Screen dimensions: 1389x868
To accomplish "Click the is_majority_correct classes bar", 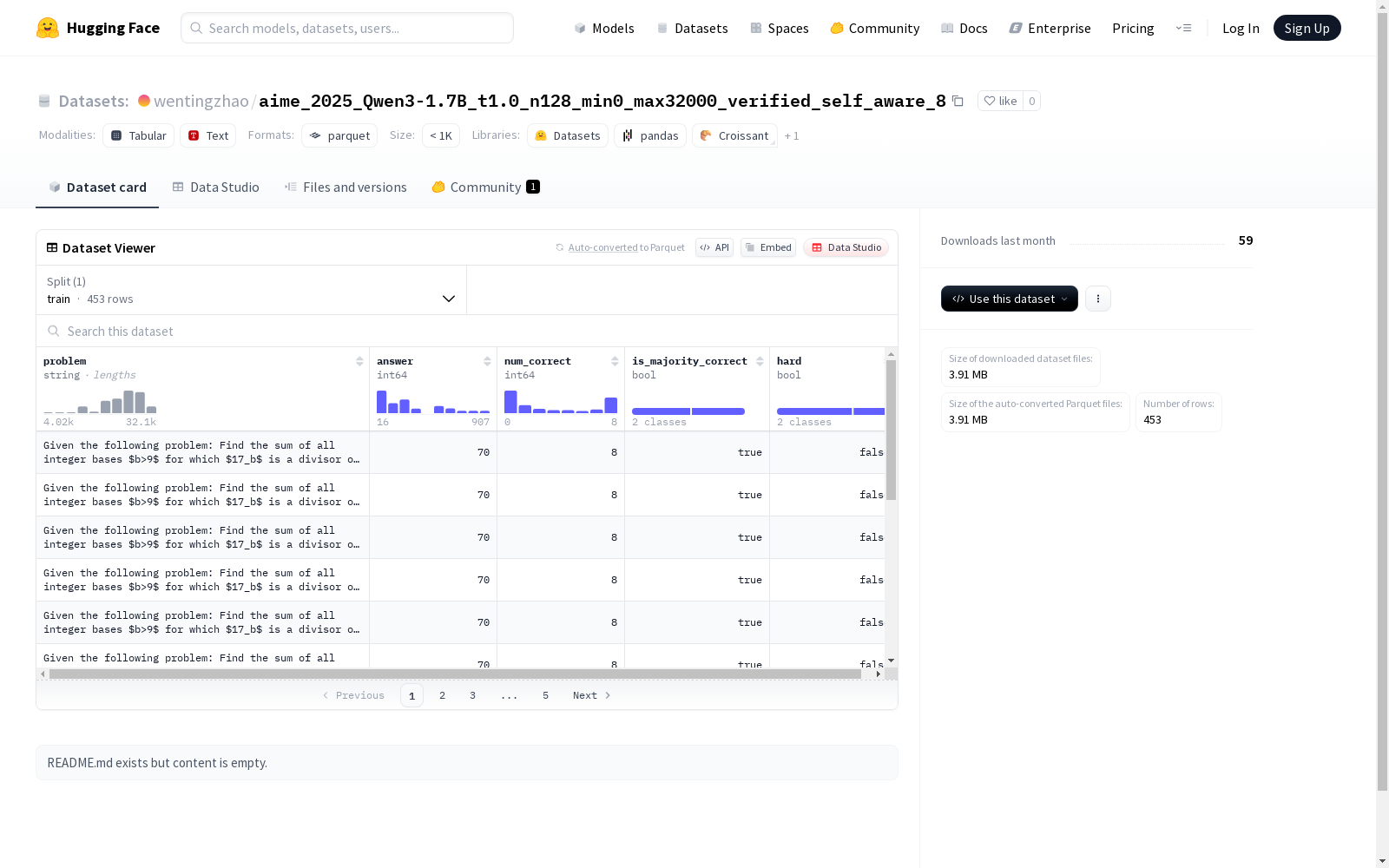I will (x=688, y=411).
